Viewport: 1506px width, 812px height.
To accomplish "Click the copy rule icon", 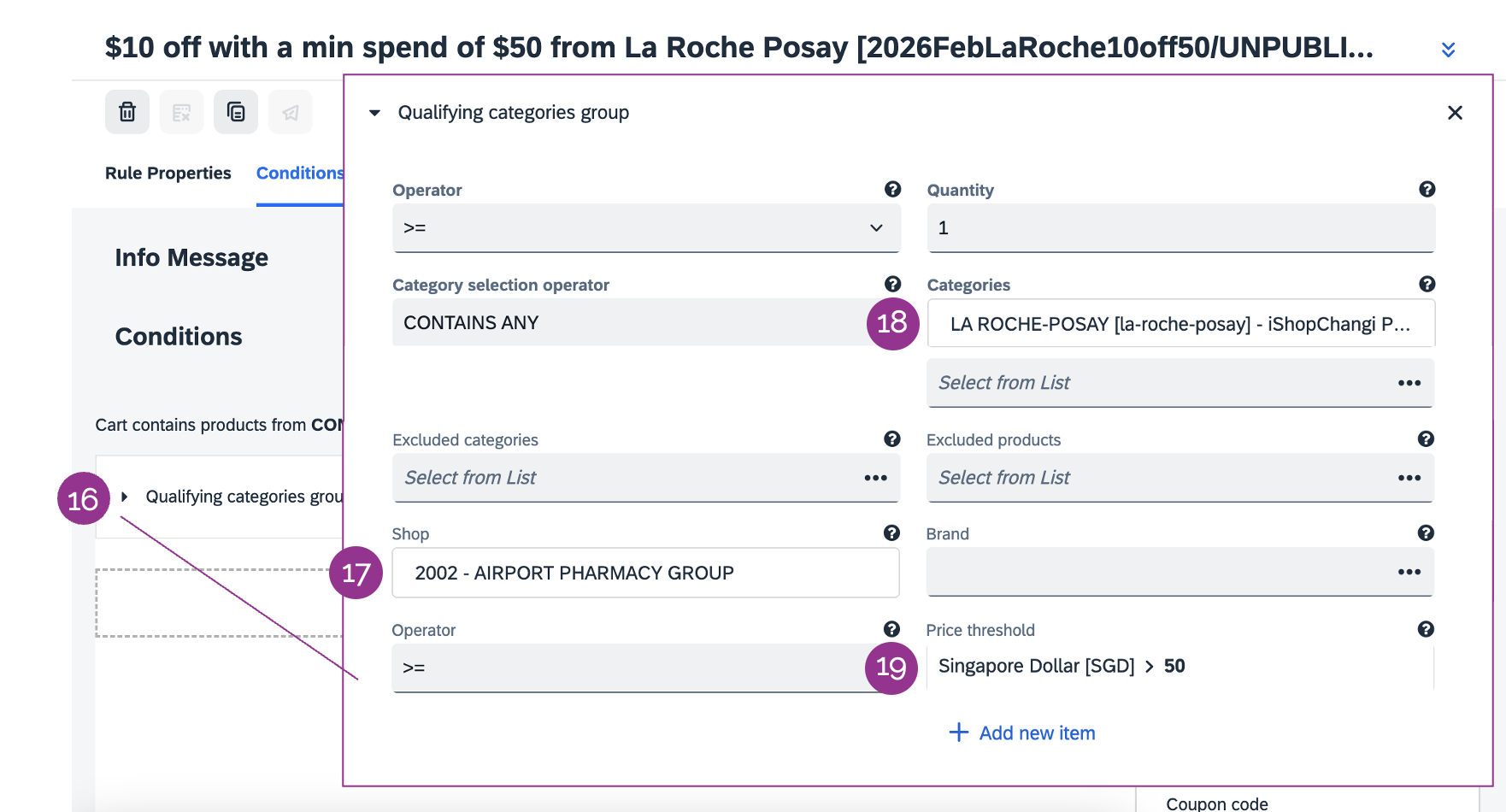I will (236, 112).
